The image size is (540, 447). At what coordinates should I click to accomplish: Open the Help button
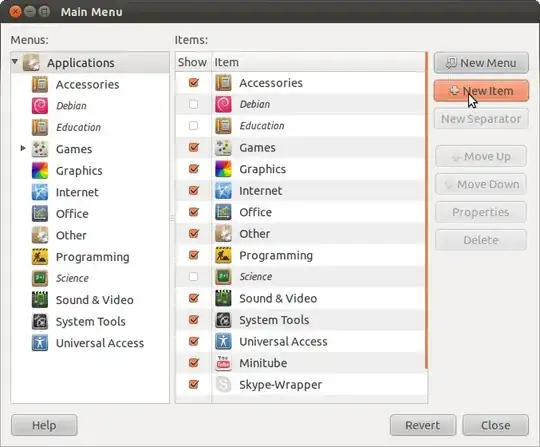[x=44, y=425]
